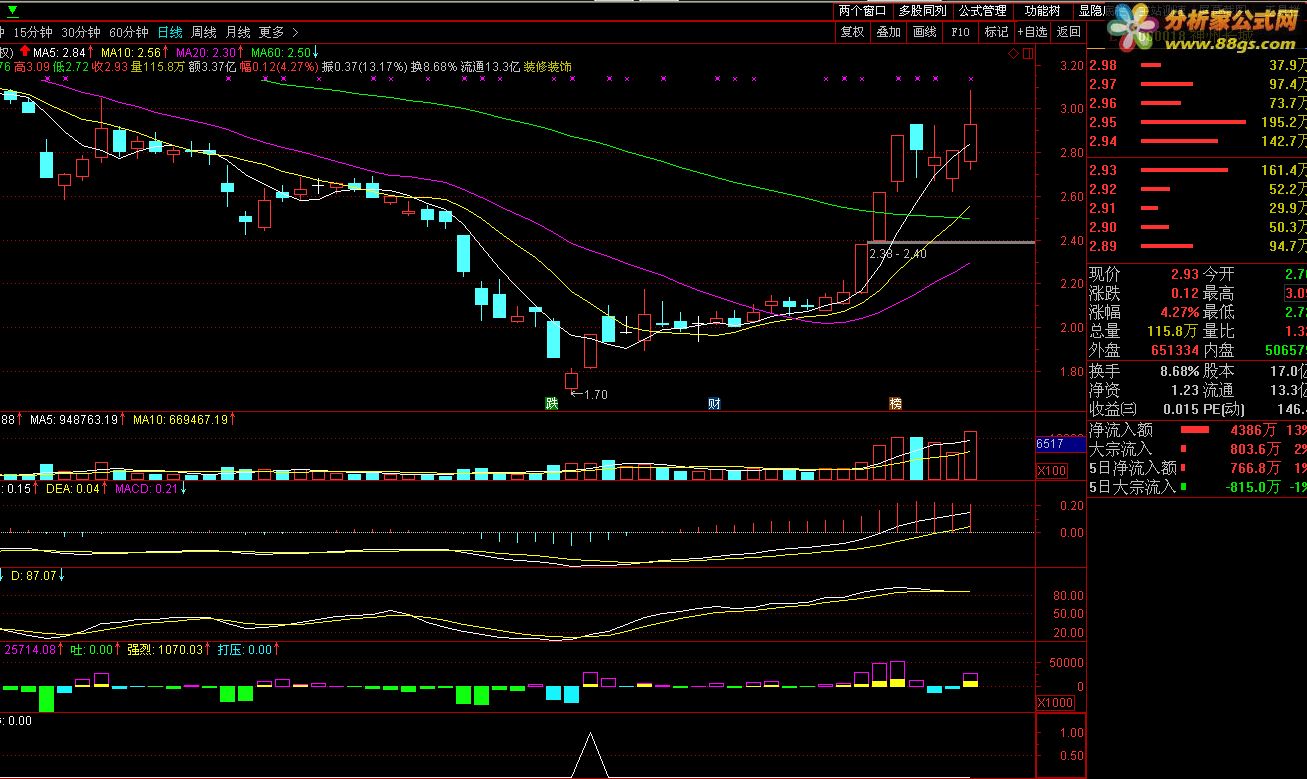
Task: Click the 3.20 price axis label
Action: (1072, 66)
